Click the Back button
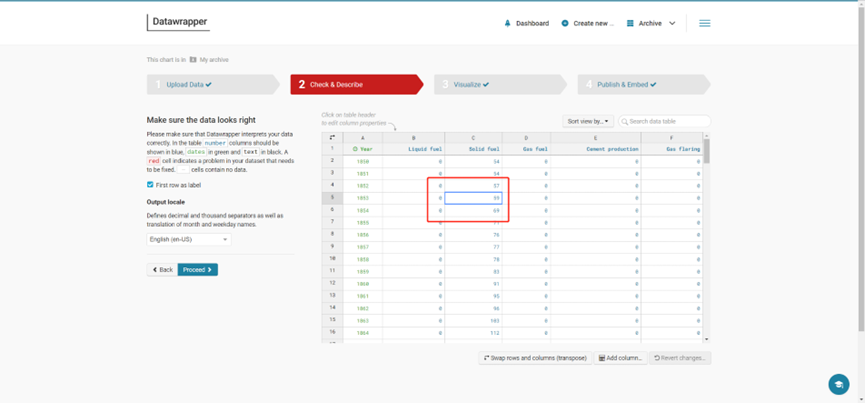865x403 pixels. point(162,270)
